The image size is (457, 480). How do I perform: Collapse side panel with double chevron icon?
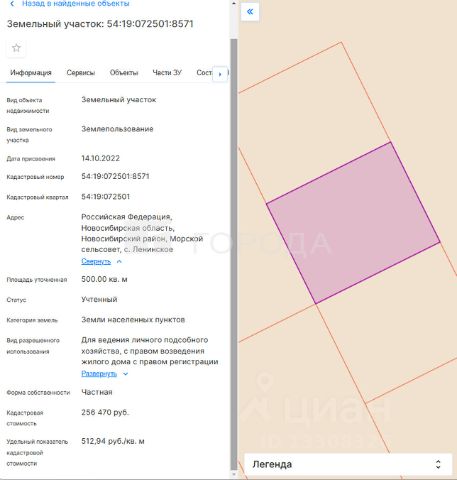250,12
